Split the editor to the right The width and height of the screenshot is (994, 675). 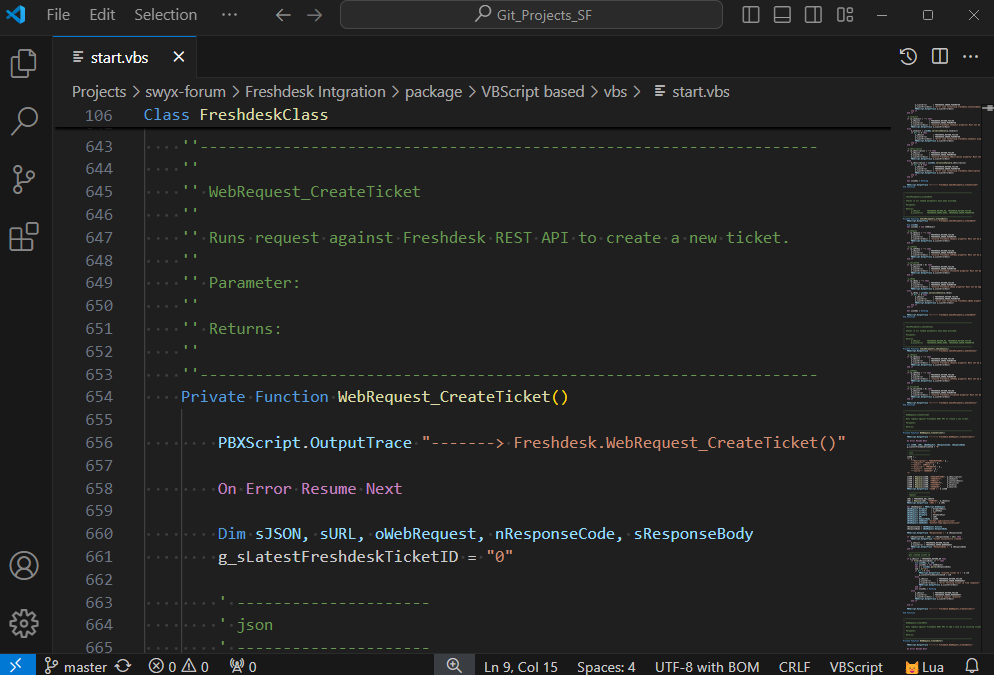coord(939,56)
